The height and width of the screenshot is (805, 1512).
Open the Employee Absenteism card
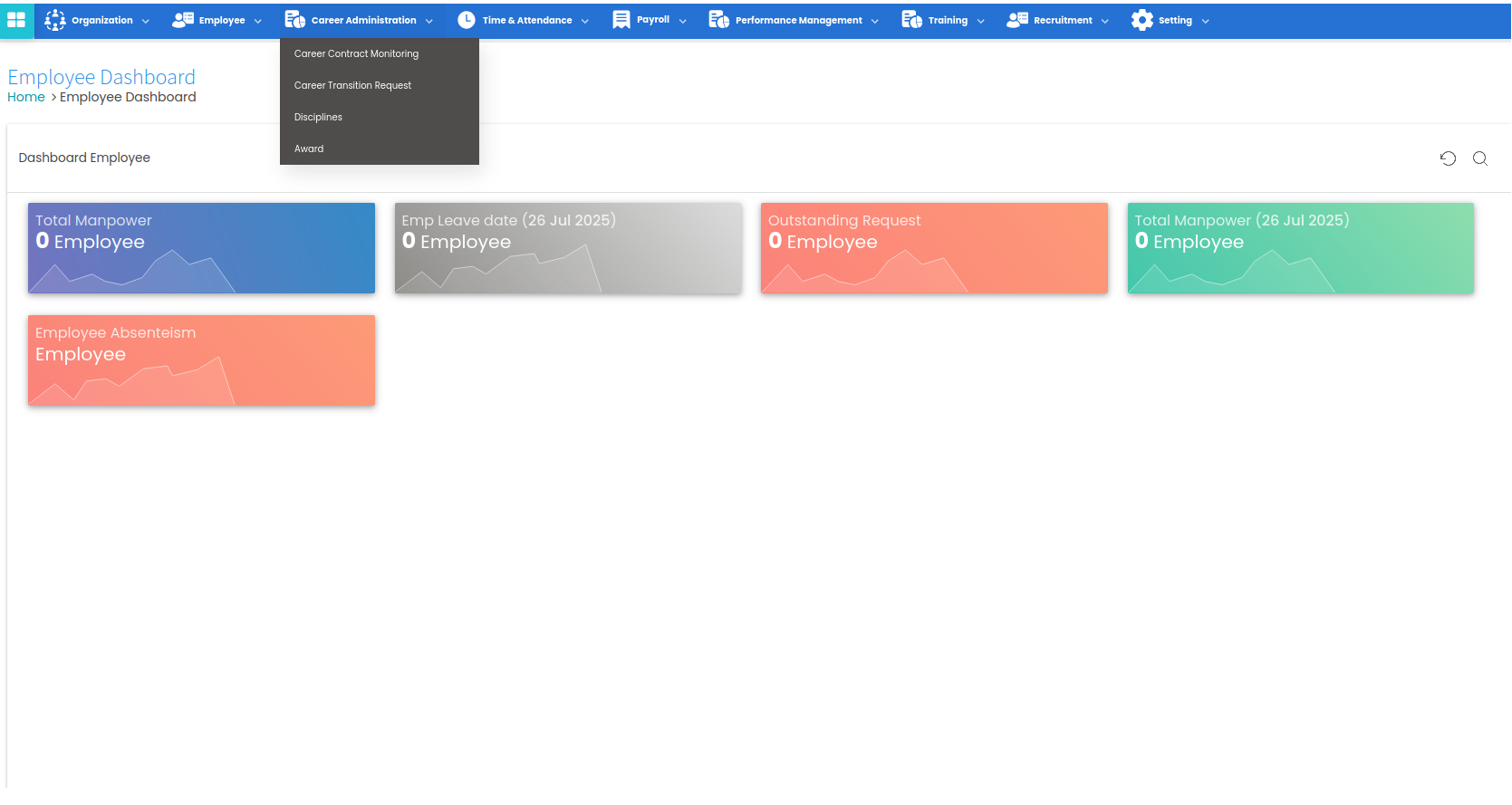pos(201,360)
